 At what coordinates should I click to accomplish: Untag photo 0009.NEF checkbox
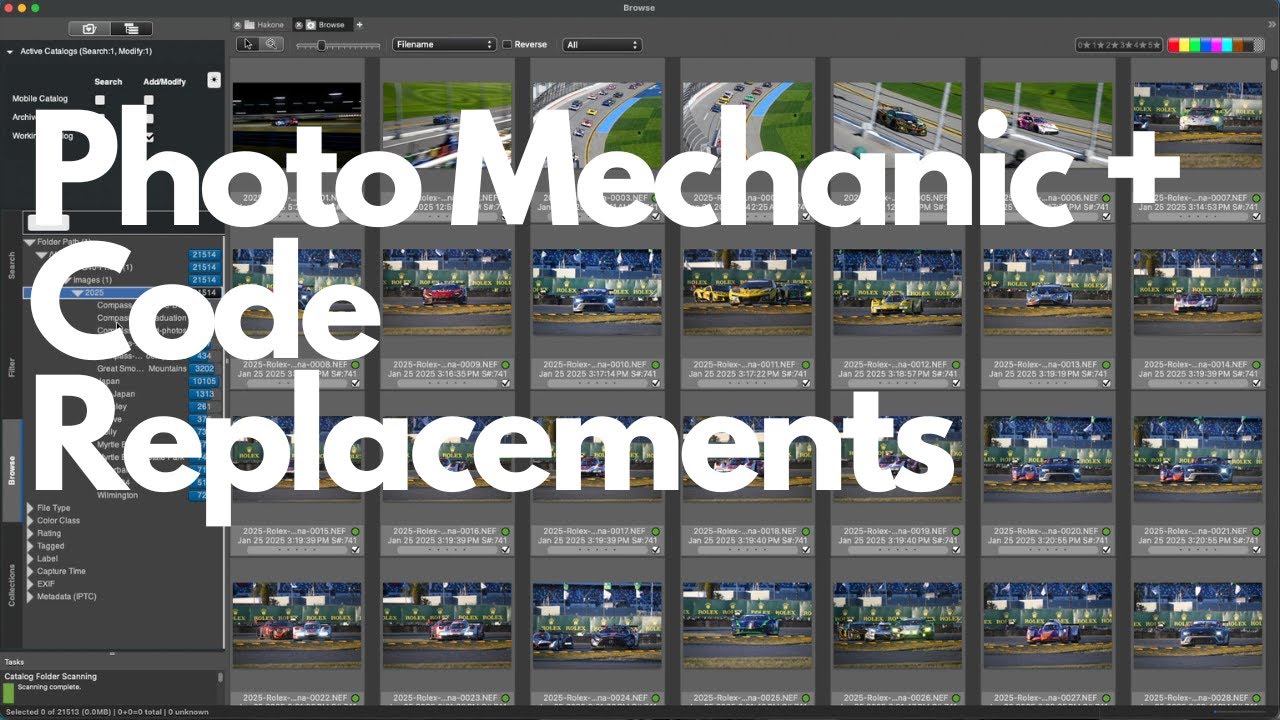point(505,382)
